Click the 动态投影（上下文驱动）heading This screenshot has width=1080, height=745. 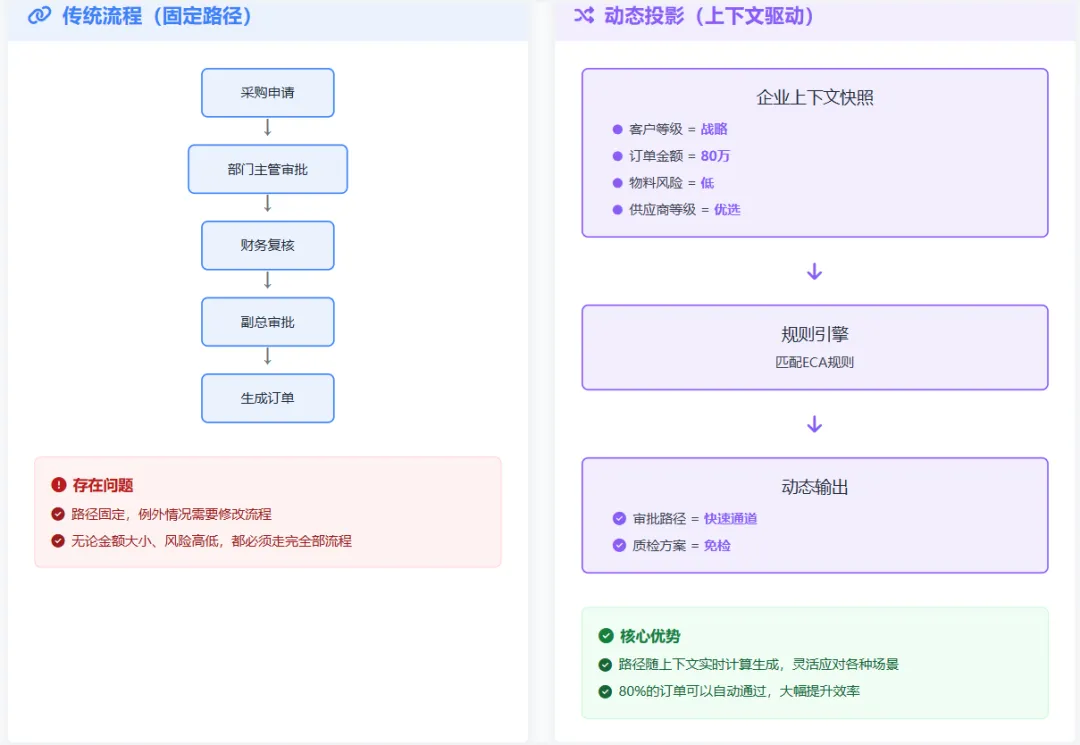[x=710, y=15]
